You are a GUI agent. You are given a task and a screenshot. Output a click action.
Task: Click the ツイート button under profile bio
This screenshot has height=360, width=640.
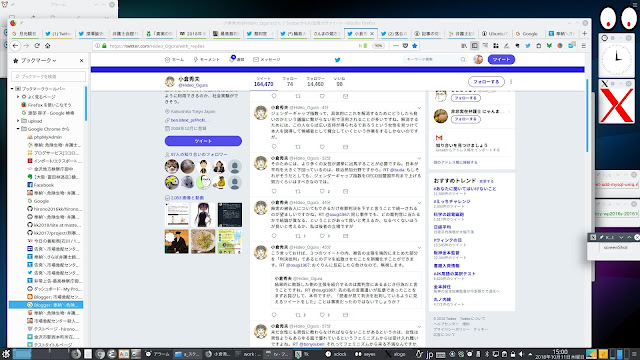click(203, 141)
